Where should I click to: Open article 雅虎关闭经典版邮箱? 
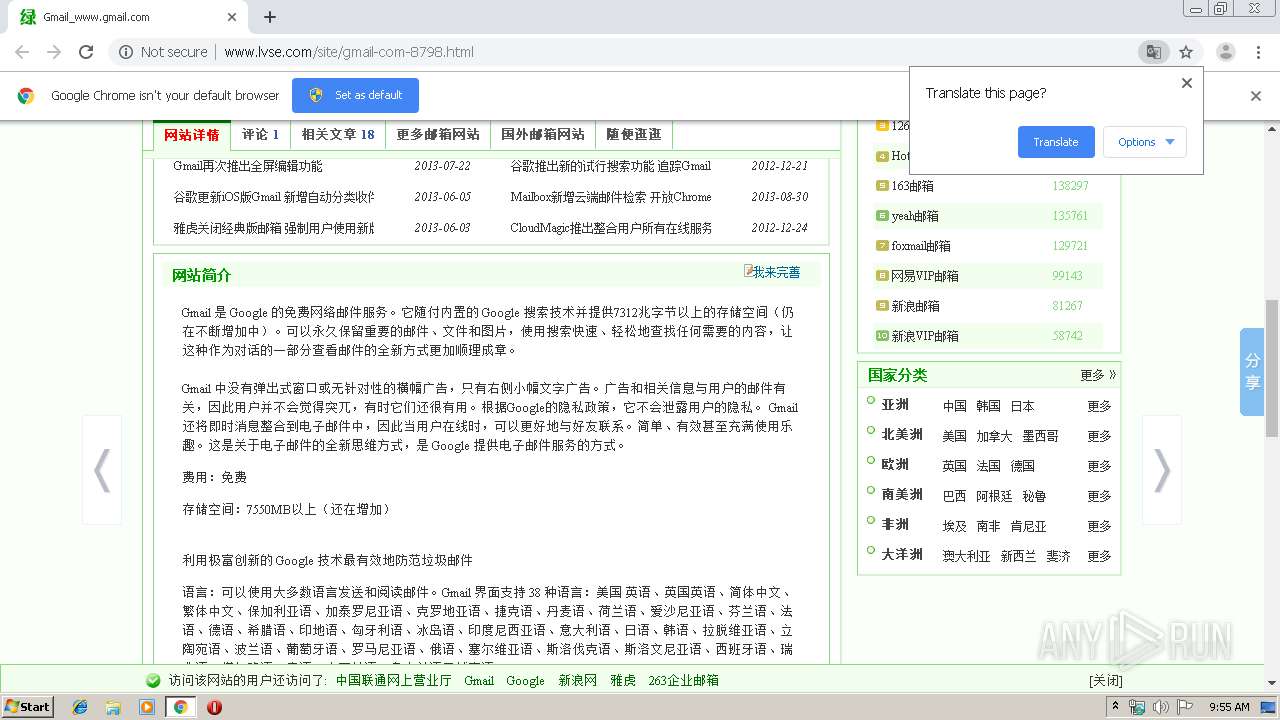pos(274,228)
